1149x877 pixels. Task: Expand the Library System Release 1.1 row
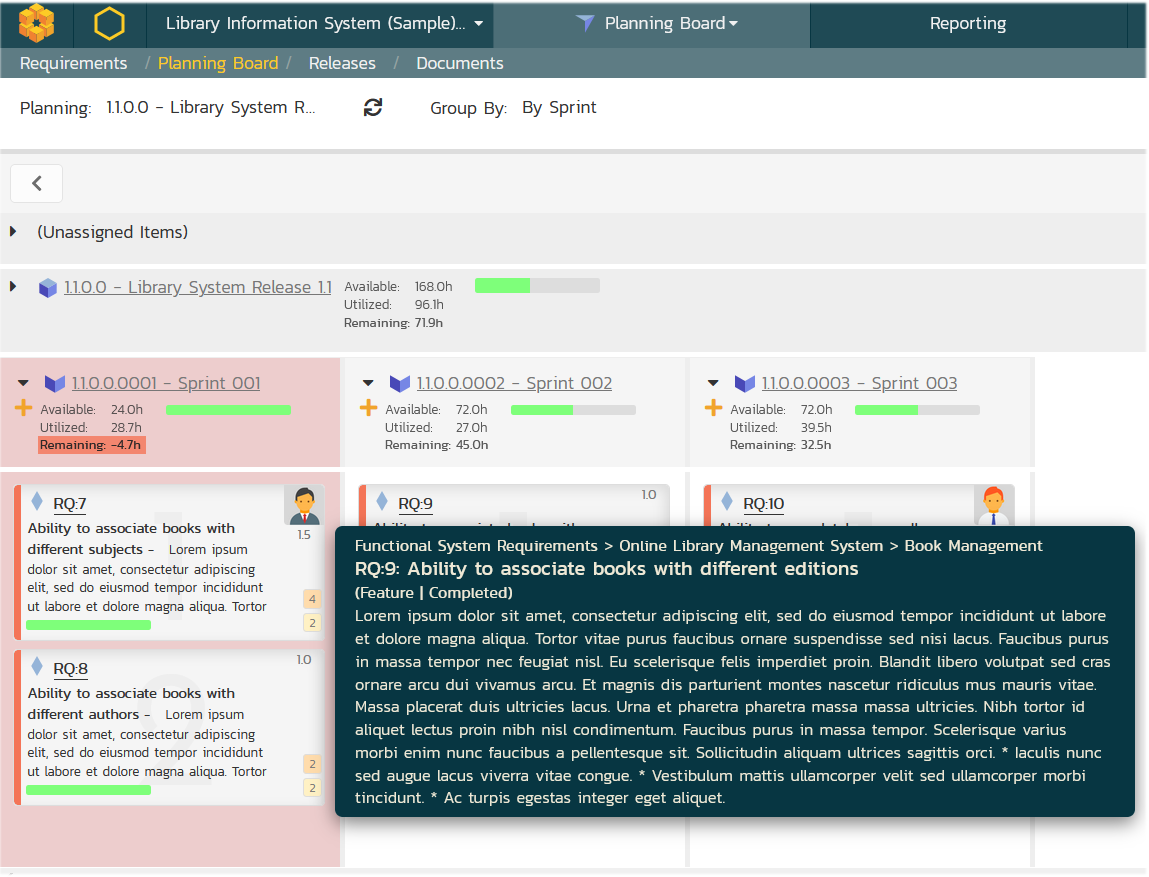click(14, 287)
